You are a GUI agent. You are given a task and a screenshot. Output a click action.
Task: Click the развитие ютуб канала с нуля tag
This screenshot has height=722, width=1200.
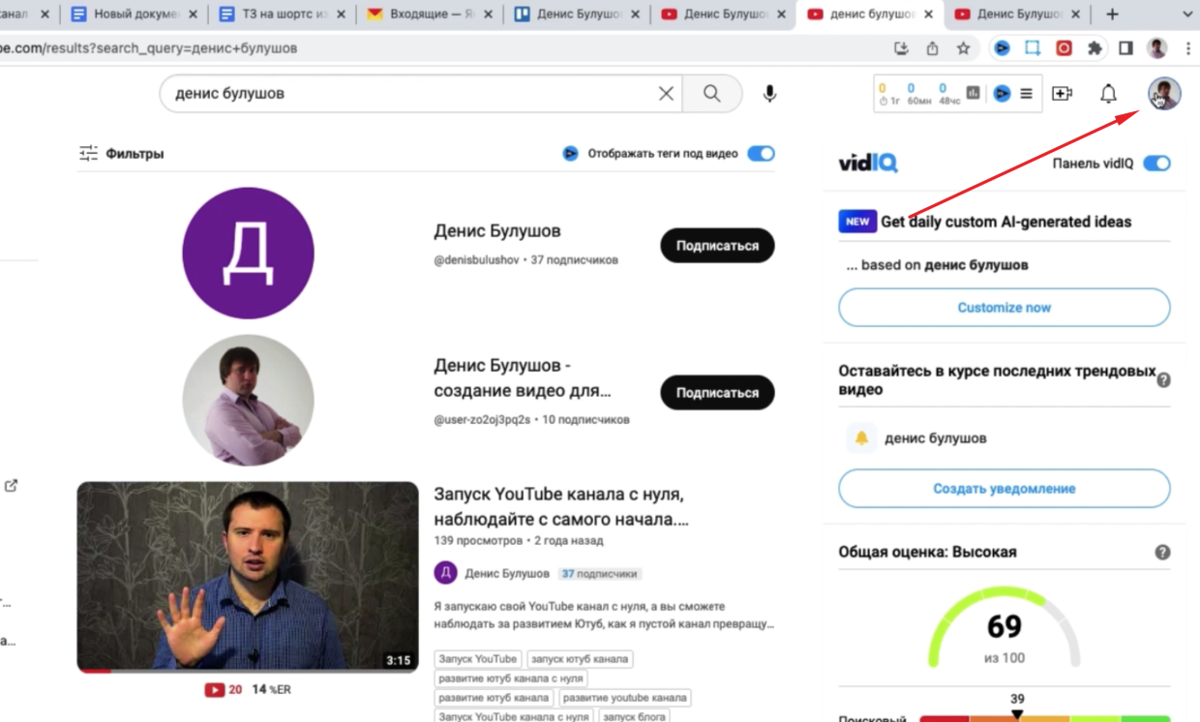(511, 678)
